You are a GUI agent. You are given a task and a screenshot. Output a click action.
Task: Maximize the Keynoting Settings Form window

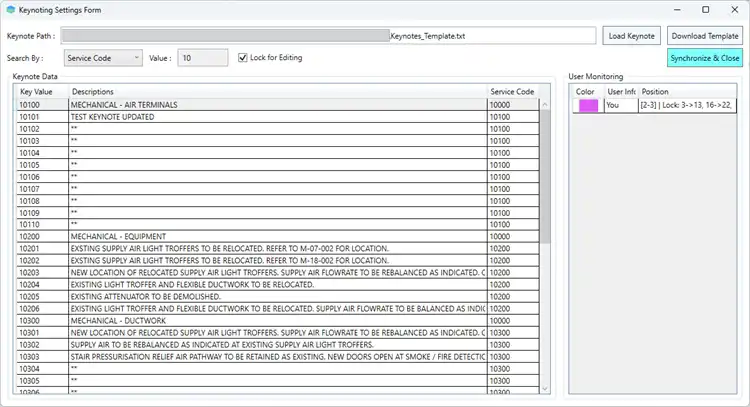706,10
